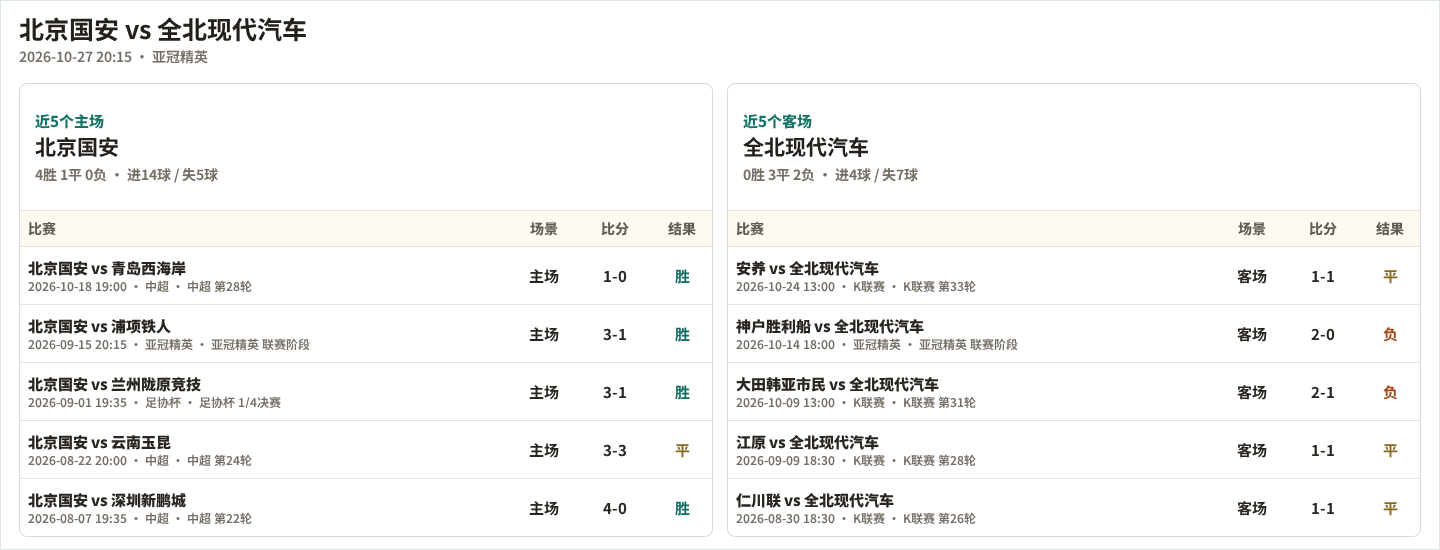Screen dimensions: 1440x550
Task: Click the 结果 column header in away table
Action: 1390,229
